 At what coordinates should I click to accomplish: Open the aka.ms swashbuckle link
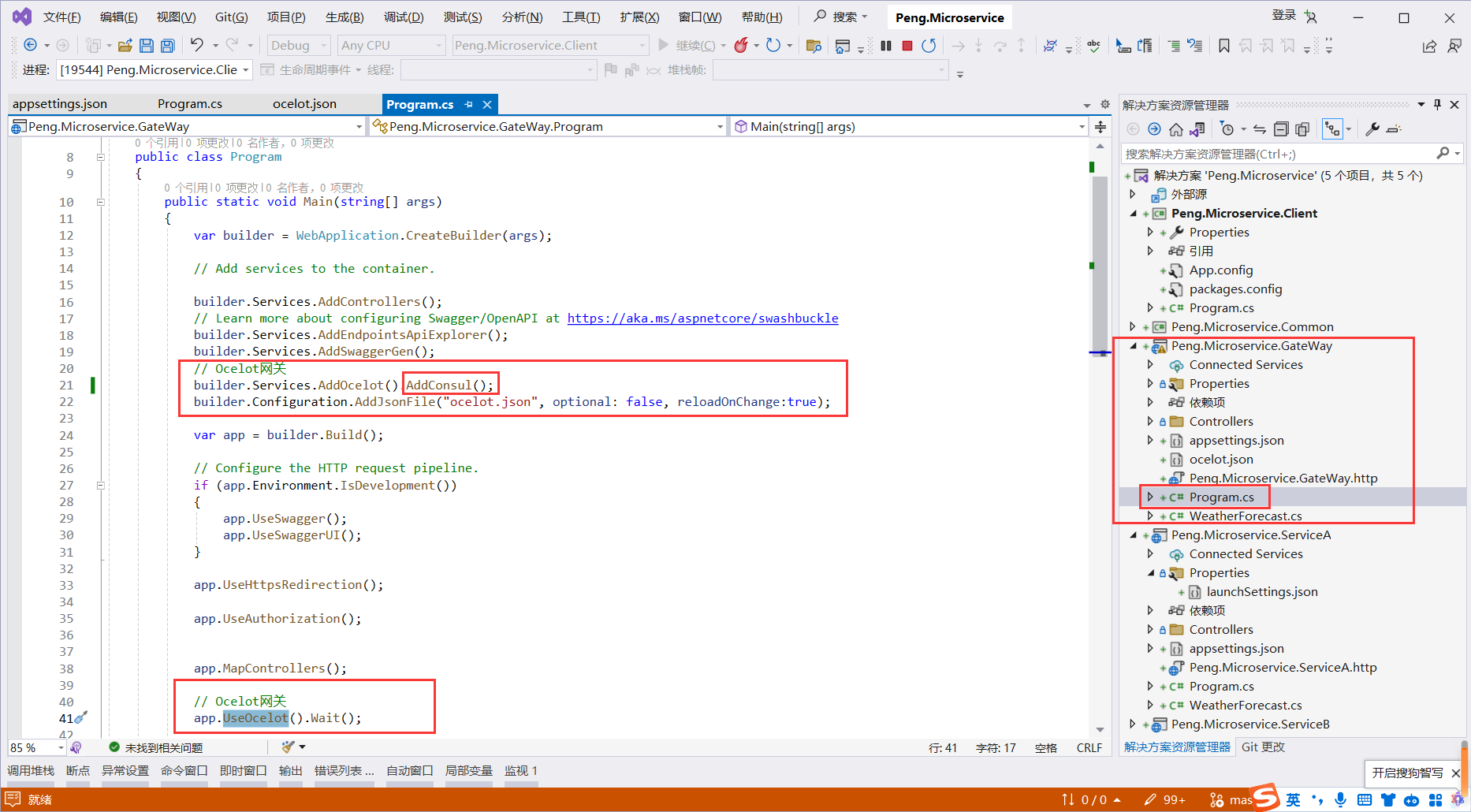(702, 318)
